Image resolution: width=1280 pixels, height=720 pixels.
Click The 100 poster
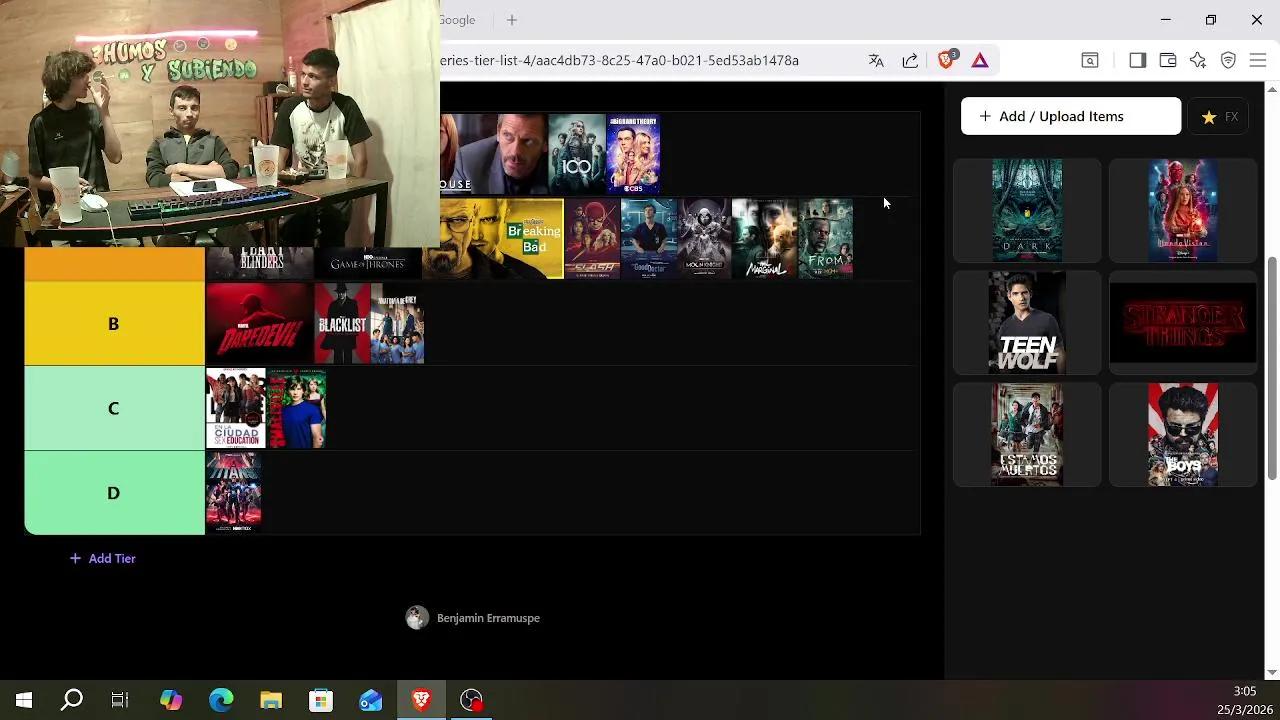[x=577, y=154]
